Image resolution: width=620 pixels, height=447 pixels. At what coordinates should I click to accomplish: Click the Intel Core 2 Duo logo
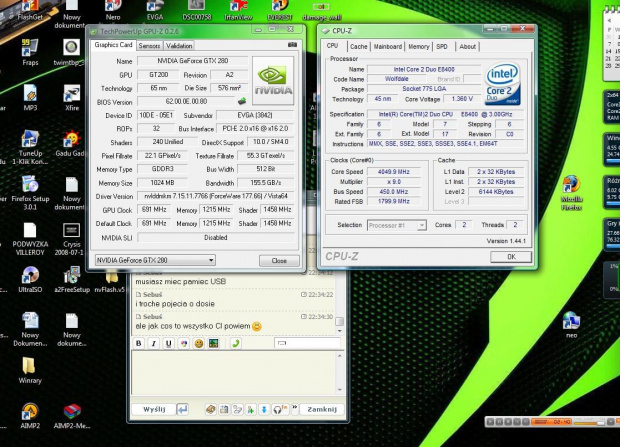502,84
